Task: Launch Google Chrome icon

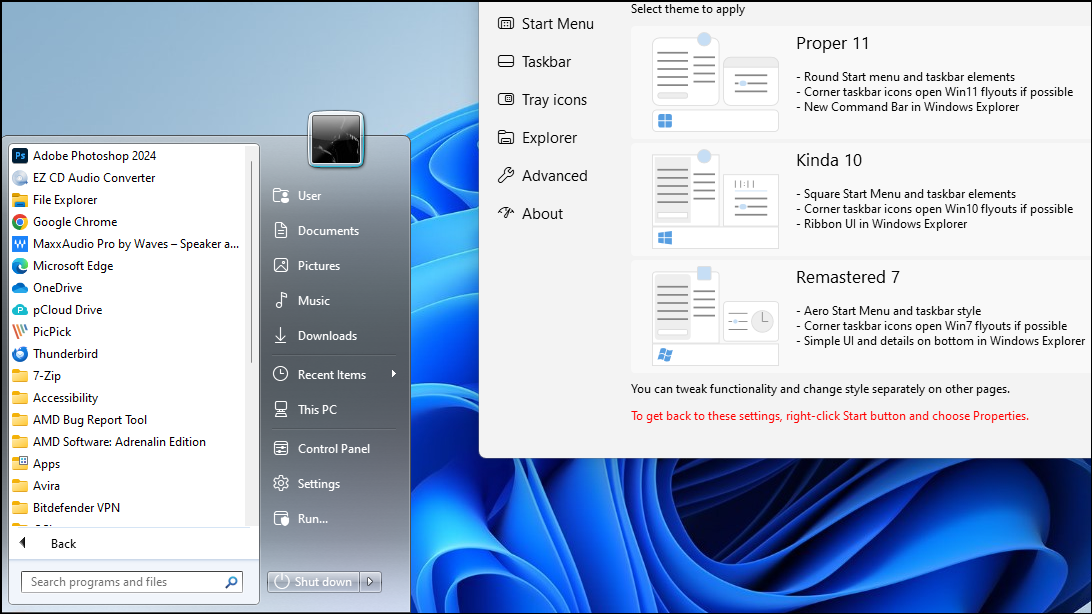Action: [20, 222]
